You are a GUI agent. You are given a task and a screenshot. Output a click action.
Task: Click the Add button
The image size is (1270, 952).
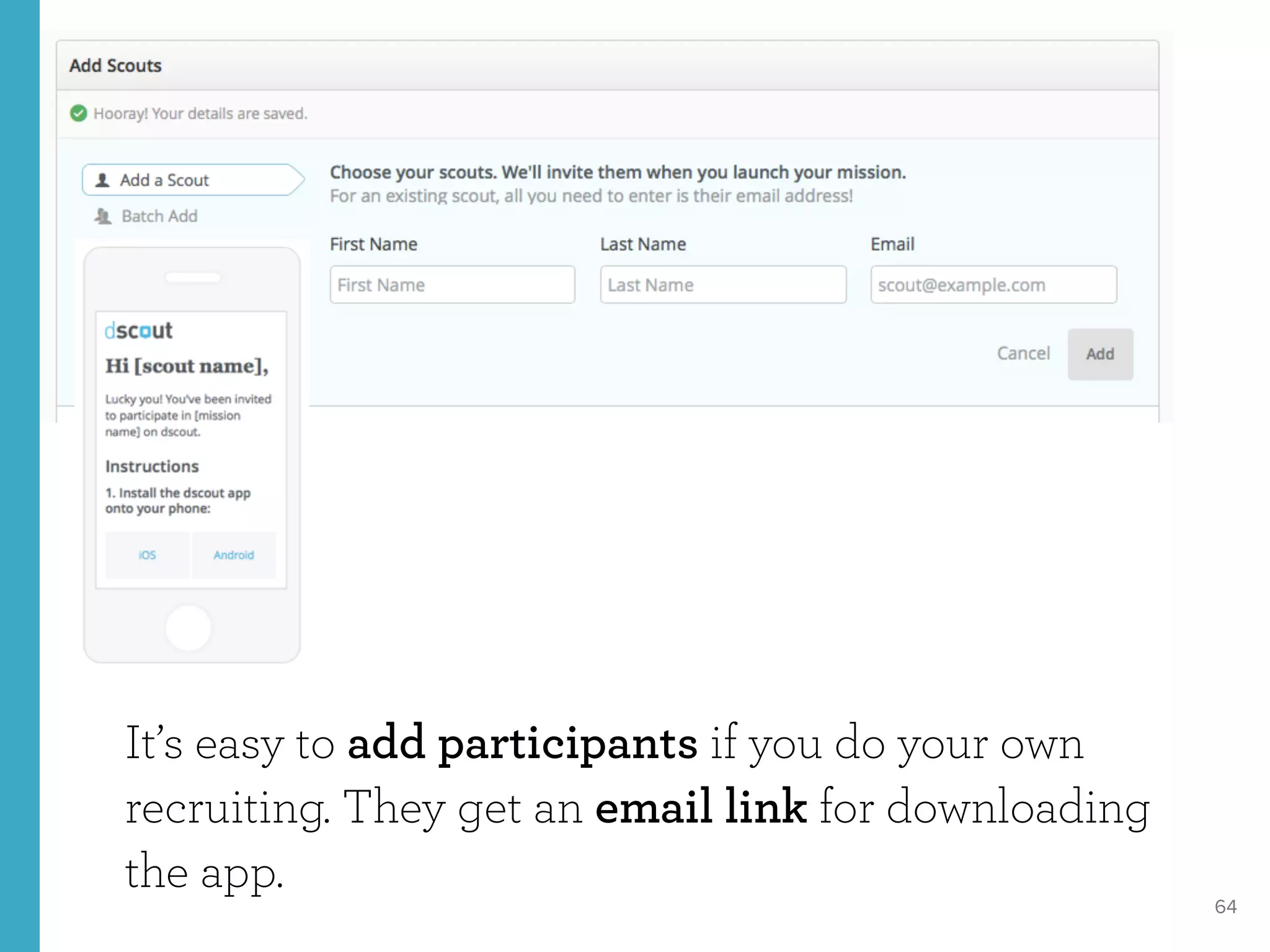[x=1100, y=354]
